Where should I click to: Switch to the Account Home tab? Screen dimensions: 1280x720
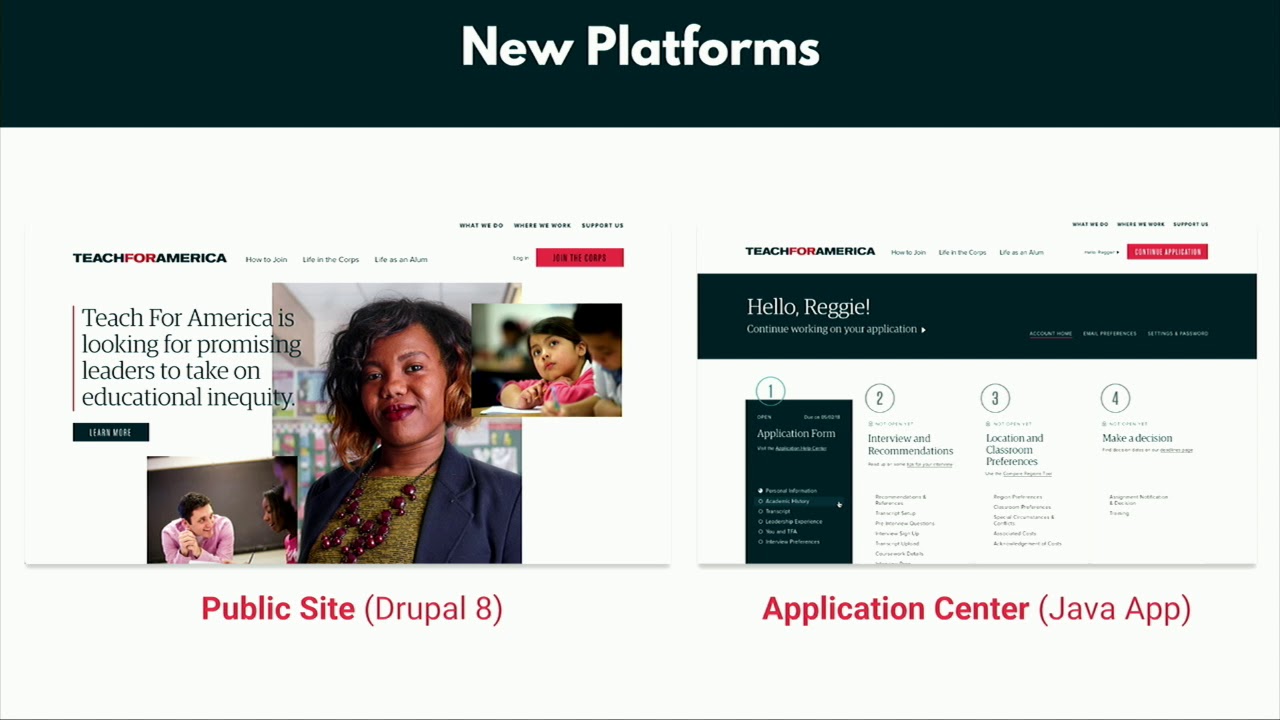point(1050,333)
